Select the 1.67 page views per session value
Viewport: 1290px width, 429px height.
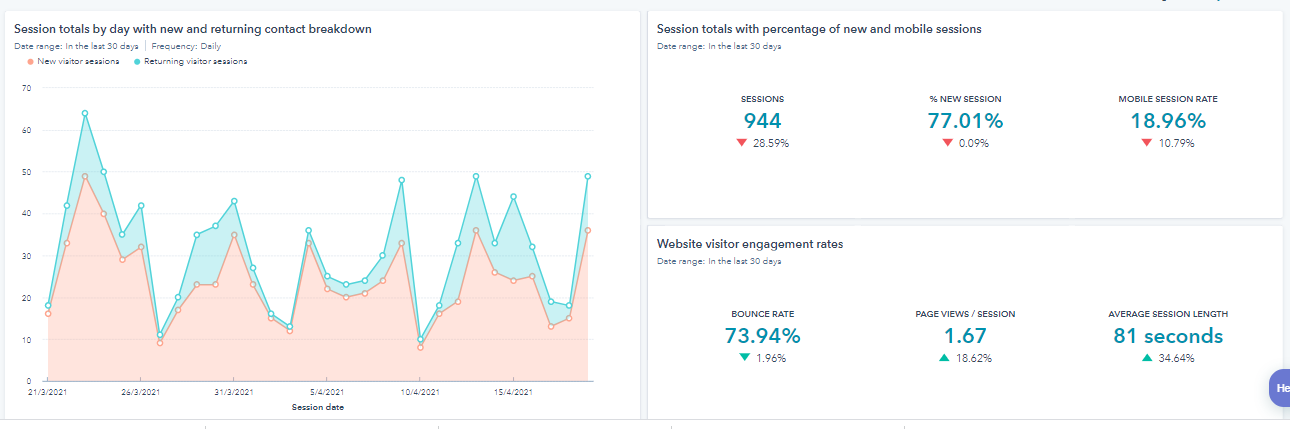(965, 336)
